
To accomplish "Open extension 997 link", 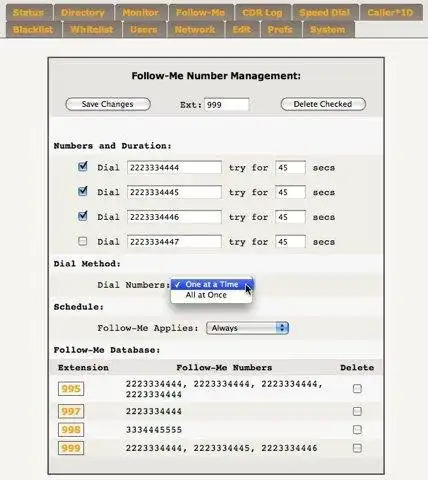I will 71,411.
